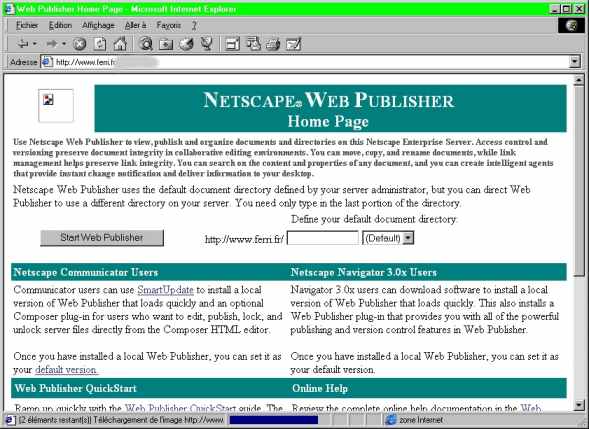Open the Edition menu
589x429 pixels.
[60, 26]
